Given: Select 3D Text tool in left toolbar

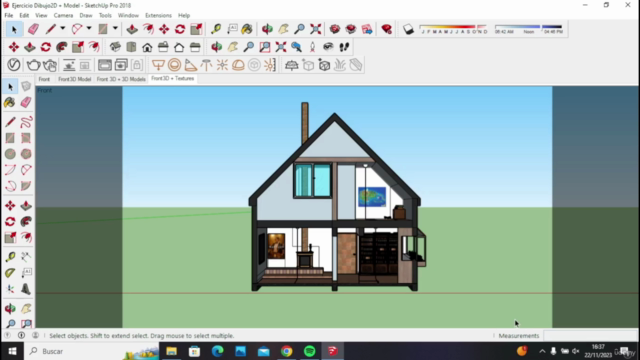Looking at the screenshot, I should [x=26, y=289].
